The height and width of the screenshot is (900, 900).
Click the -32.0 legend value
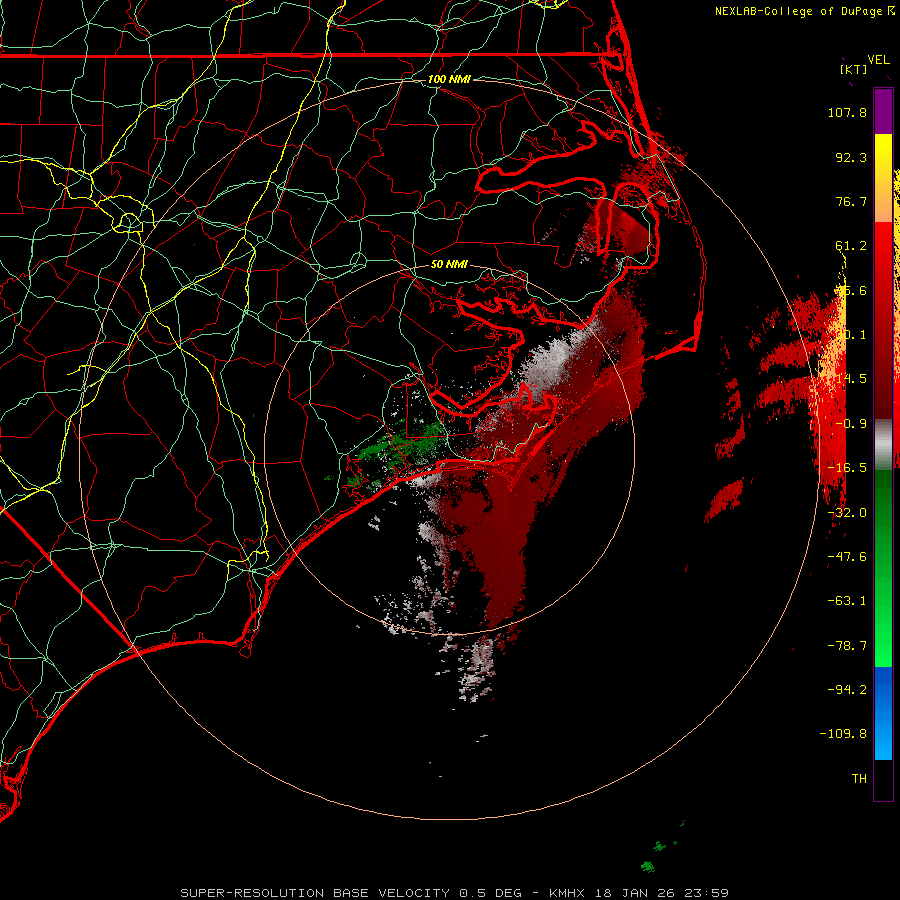(x=847, y=513)
